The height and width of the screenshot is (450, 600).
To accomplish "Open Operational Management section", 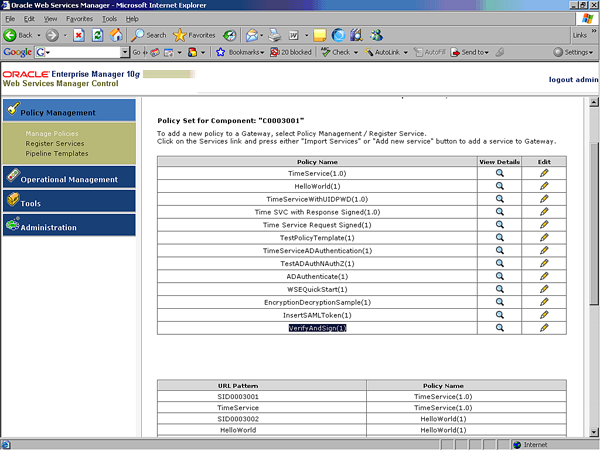I will [x=69, y=177].
